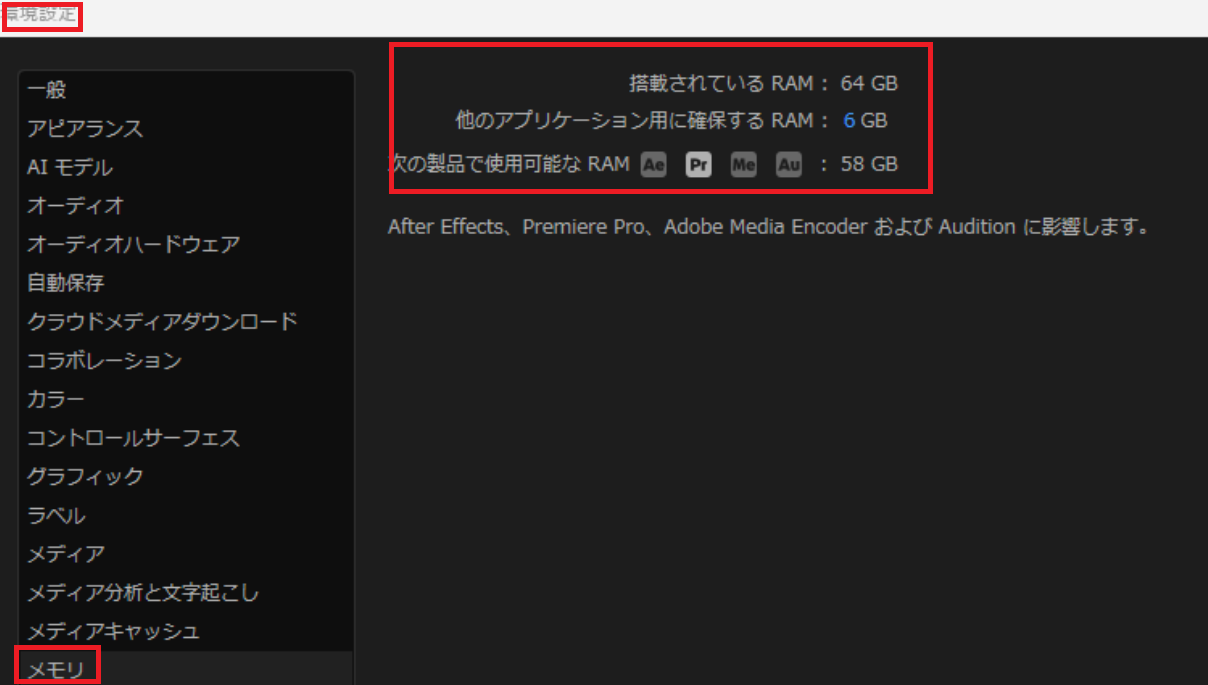
Task: Open オーディオ preferences
Action: coord(76,206)
